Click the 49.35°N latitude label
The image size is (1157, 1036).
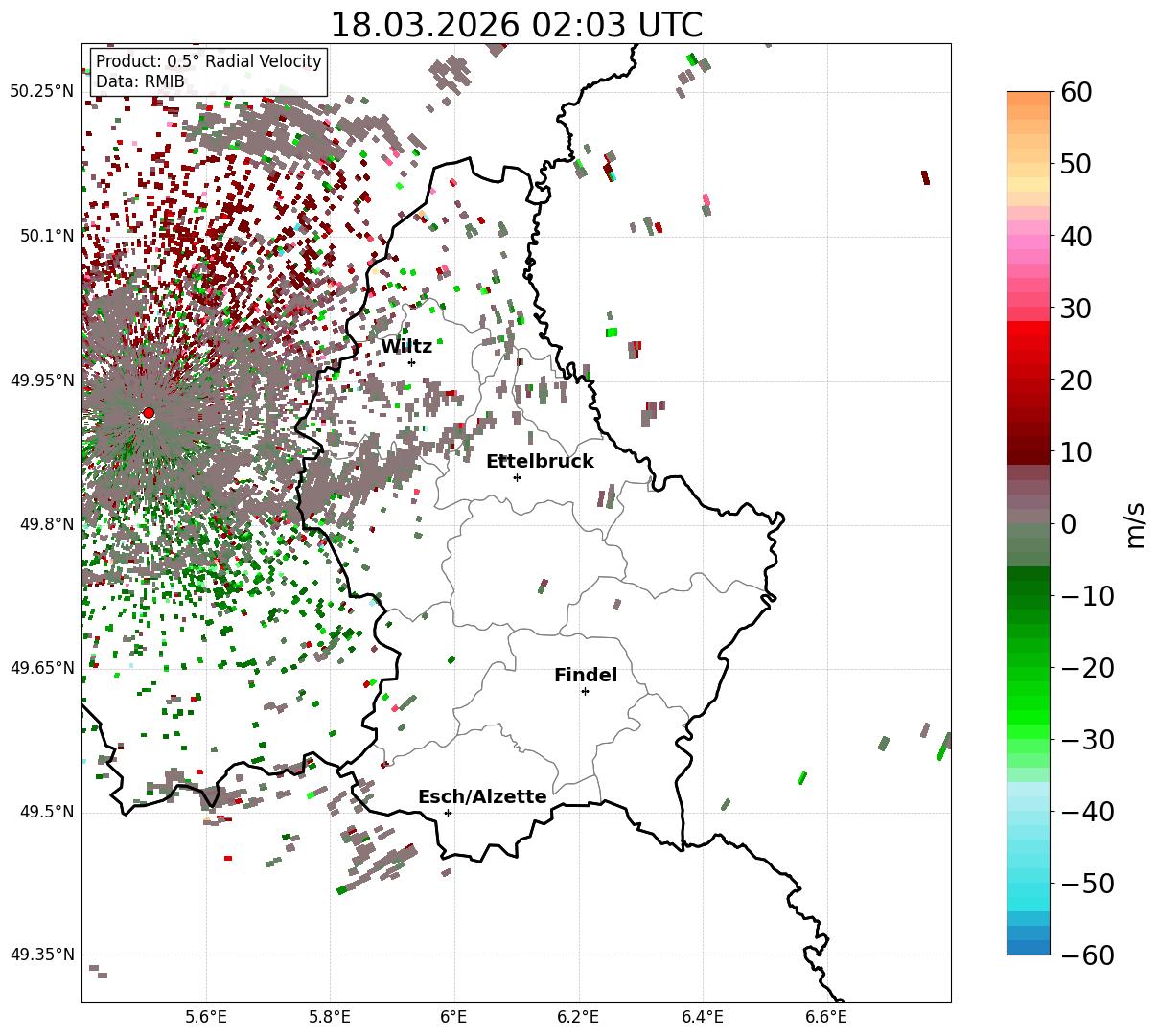pos(41,955)
